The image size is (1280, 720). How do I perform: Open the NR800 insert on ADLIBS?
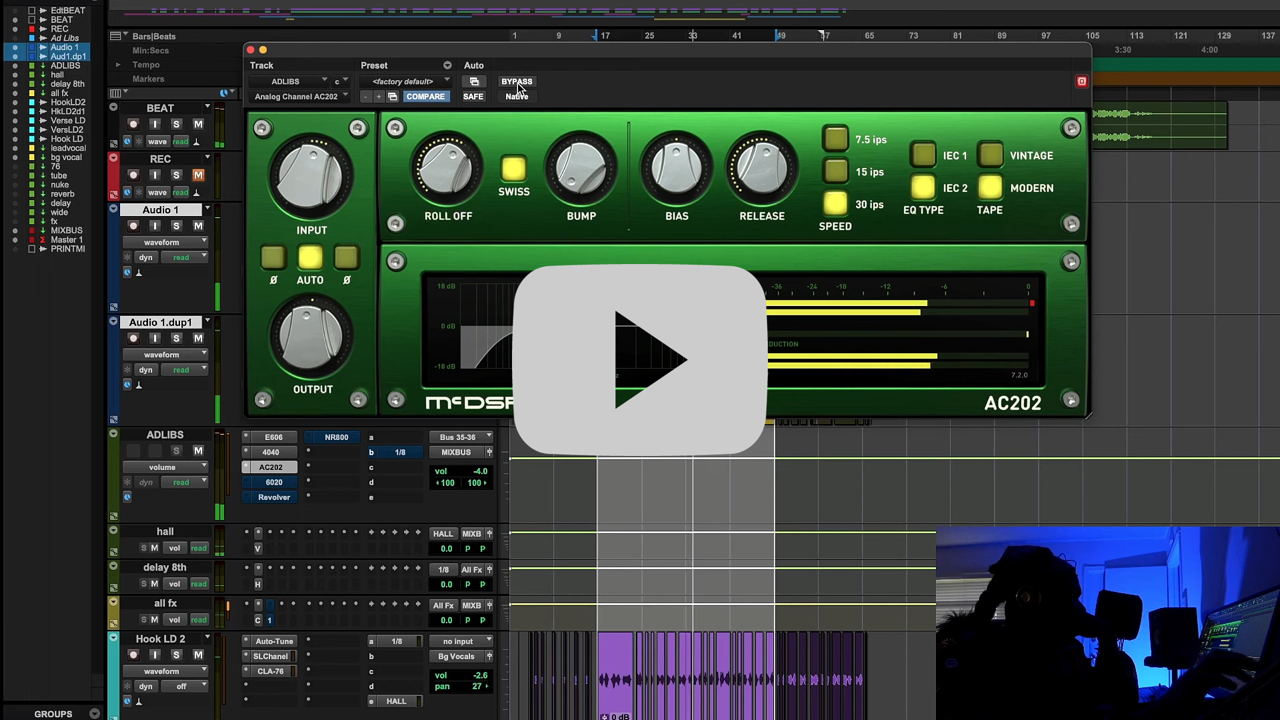tap(336, 437)
